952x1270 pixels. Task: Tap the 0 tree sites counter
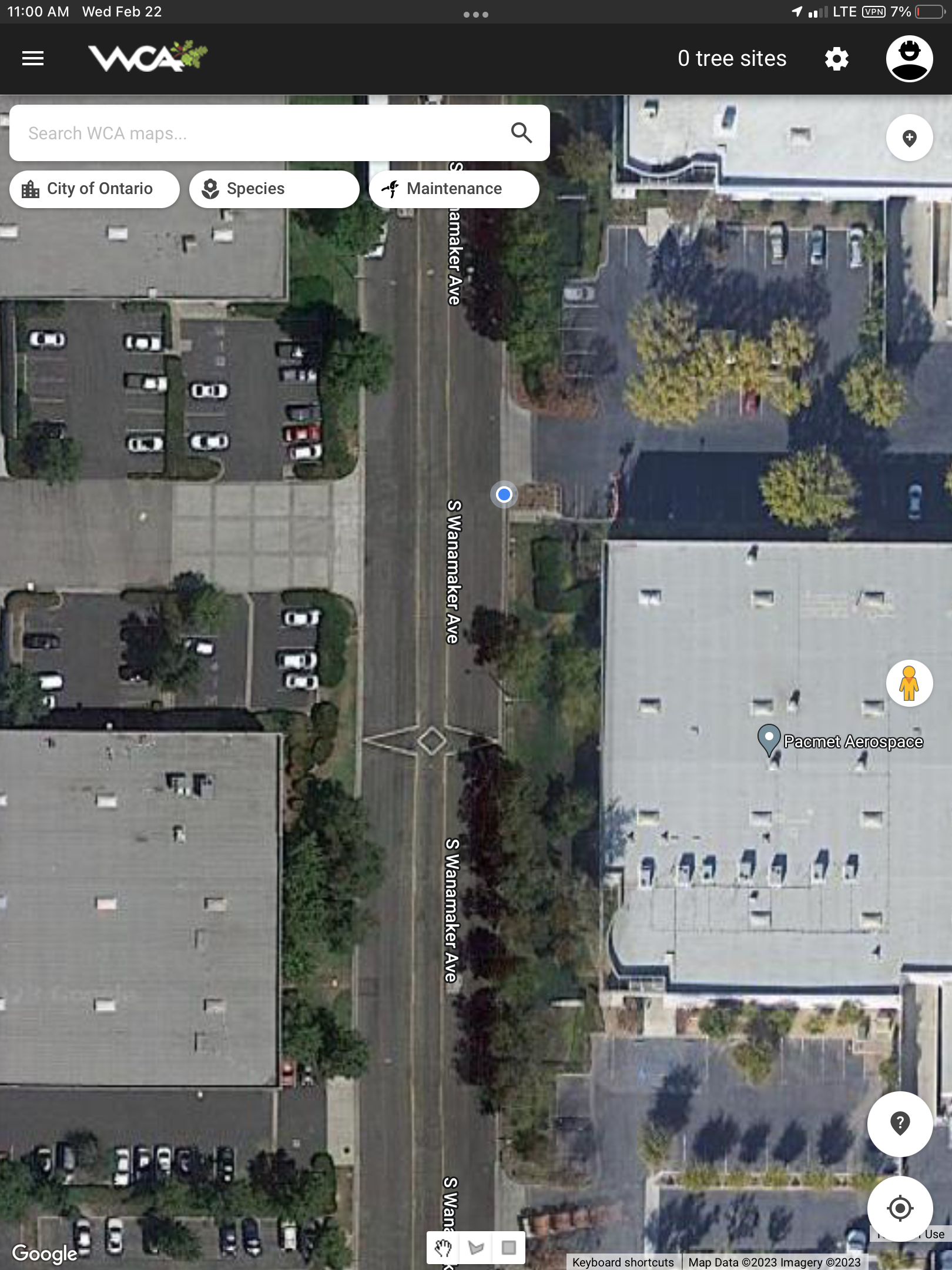[732, 59]
